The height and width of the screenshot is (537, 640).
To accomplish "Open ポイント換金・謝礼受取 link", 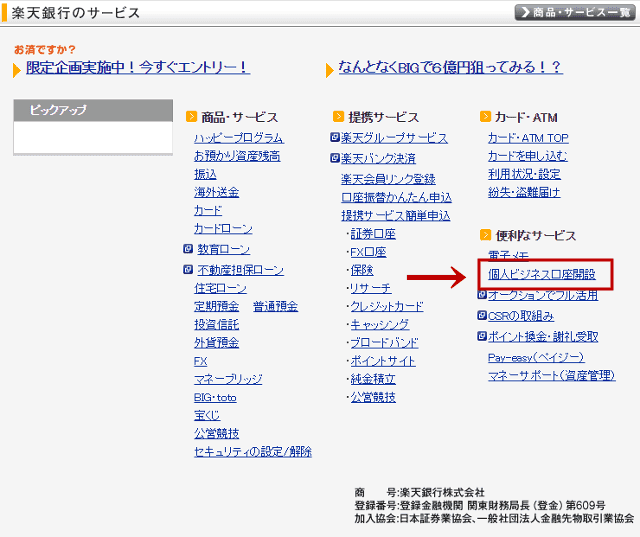I will (543, 337).
